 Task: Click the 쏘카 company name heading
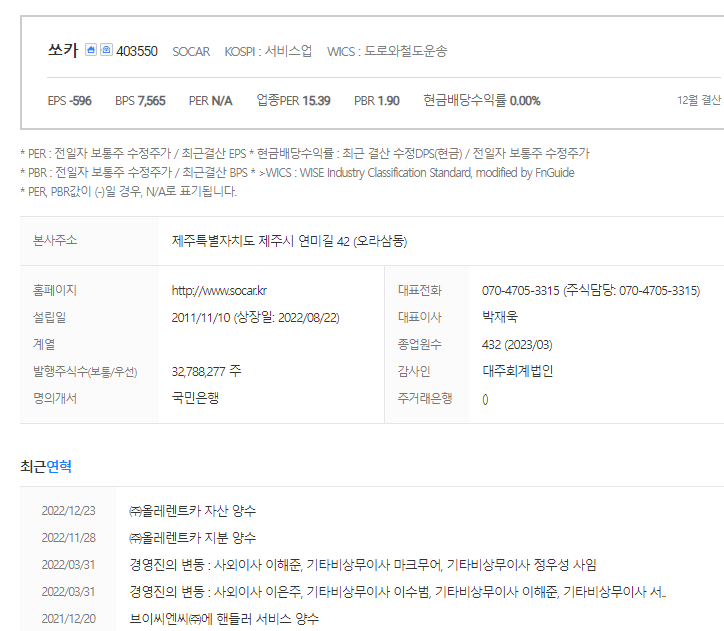tap(63, 50)
